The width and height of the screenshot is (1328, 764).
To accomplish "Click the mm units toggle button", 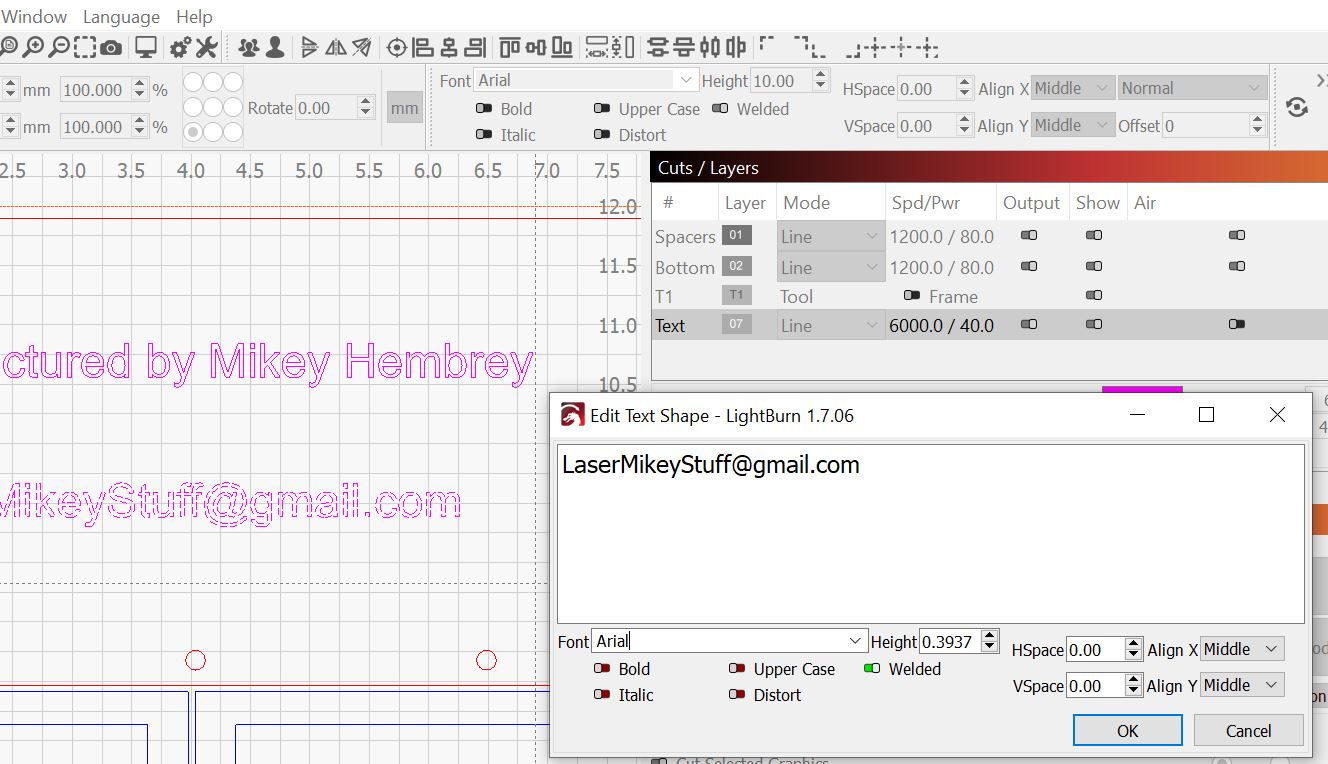I will tap(405, 108).
